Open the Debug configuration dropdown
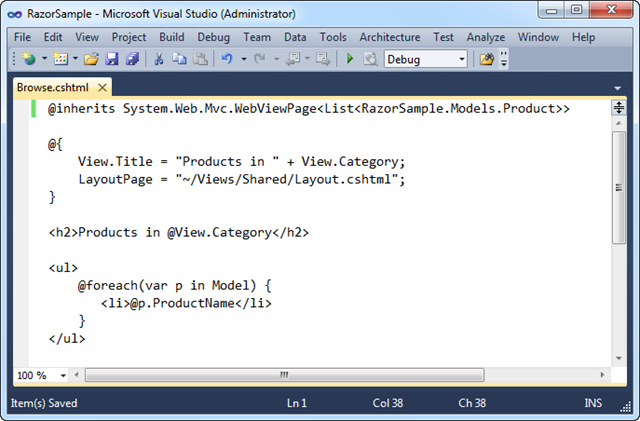Screen dimensions: 640x421 tap(426, 59)
